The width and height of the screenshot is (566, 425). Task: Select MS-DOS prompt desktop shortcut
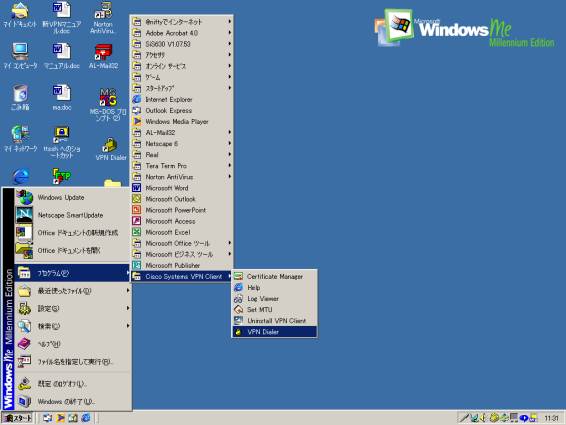click(x=108, y=105)
